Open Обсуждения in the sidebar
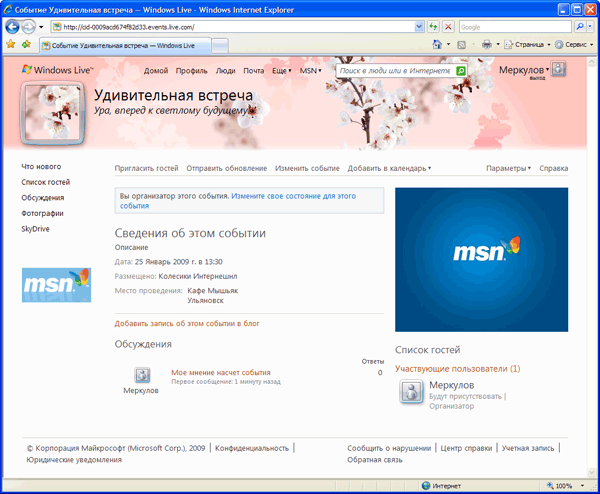The height and width of the screenshot is (494, 600). tap(42, 198)
